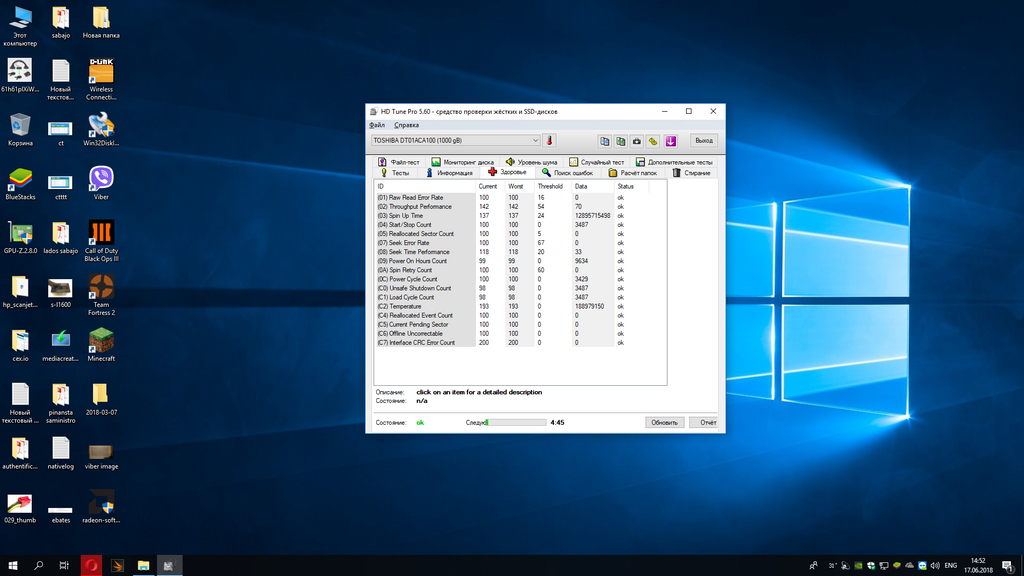The image size is (1024, 576).
Task: Open File Explorer from the taskbar
Action: (x=143, y=566)
